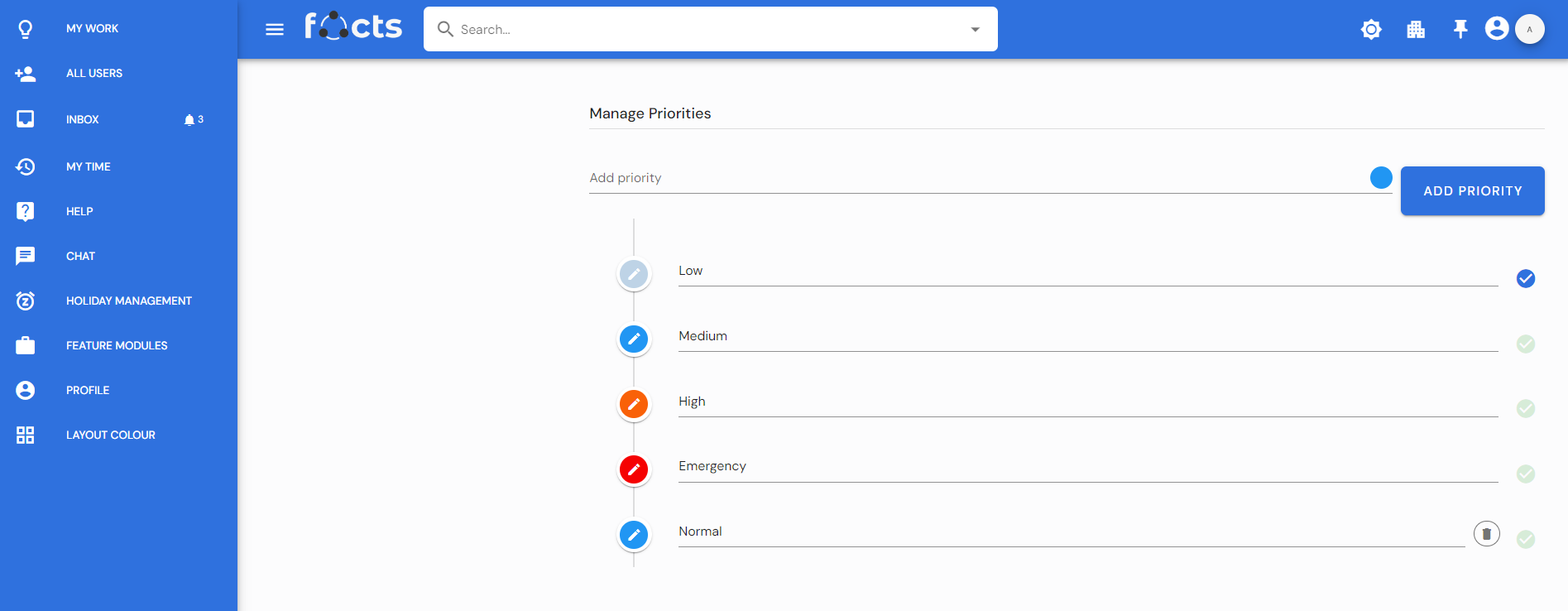Set Medium priority as default checkmark
Viewport: 1568px width, 611px height.
click(x=1526, y=344)
